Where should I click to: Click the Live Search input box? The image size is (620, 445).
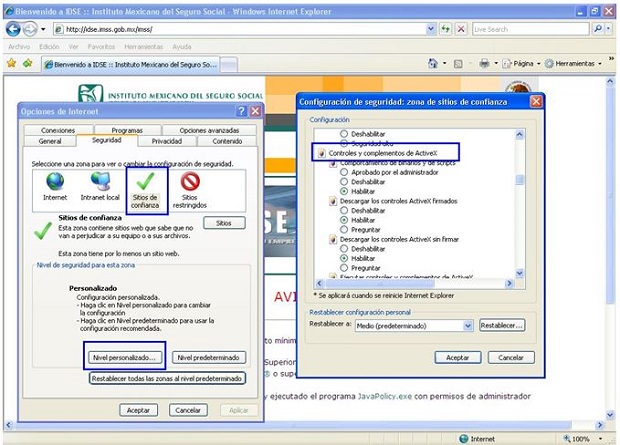point(531,29)
